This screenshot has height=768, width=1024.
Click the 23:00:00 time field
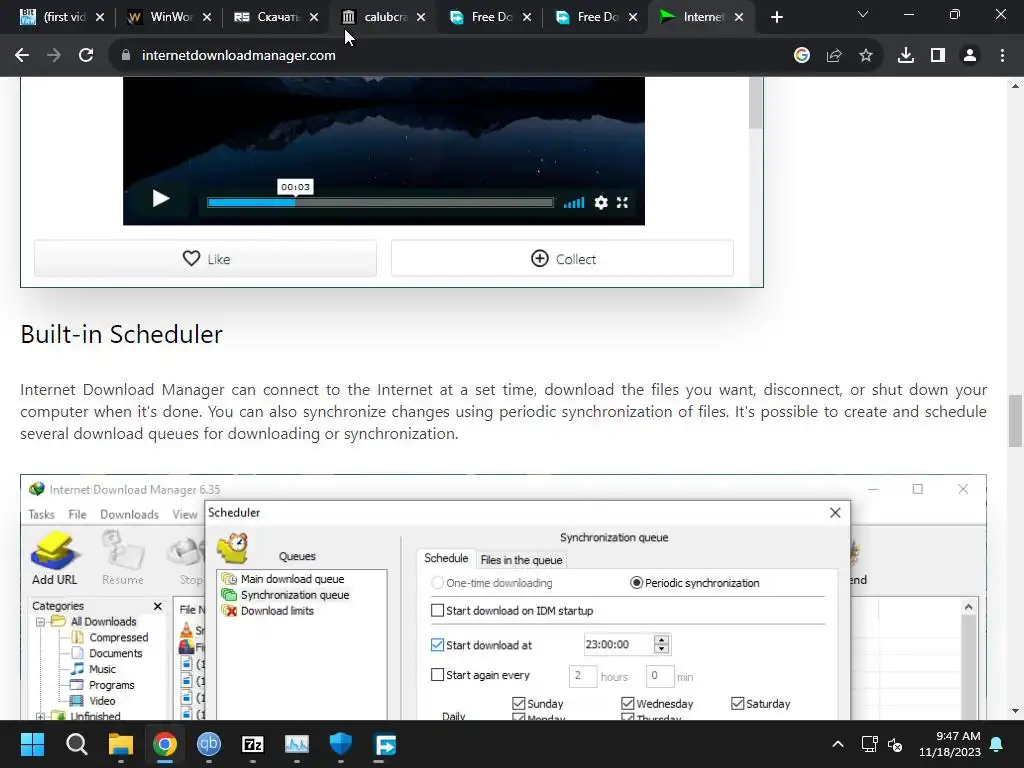(x=618, y=645)
